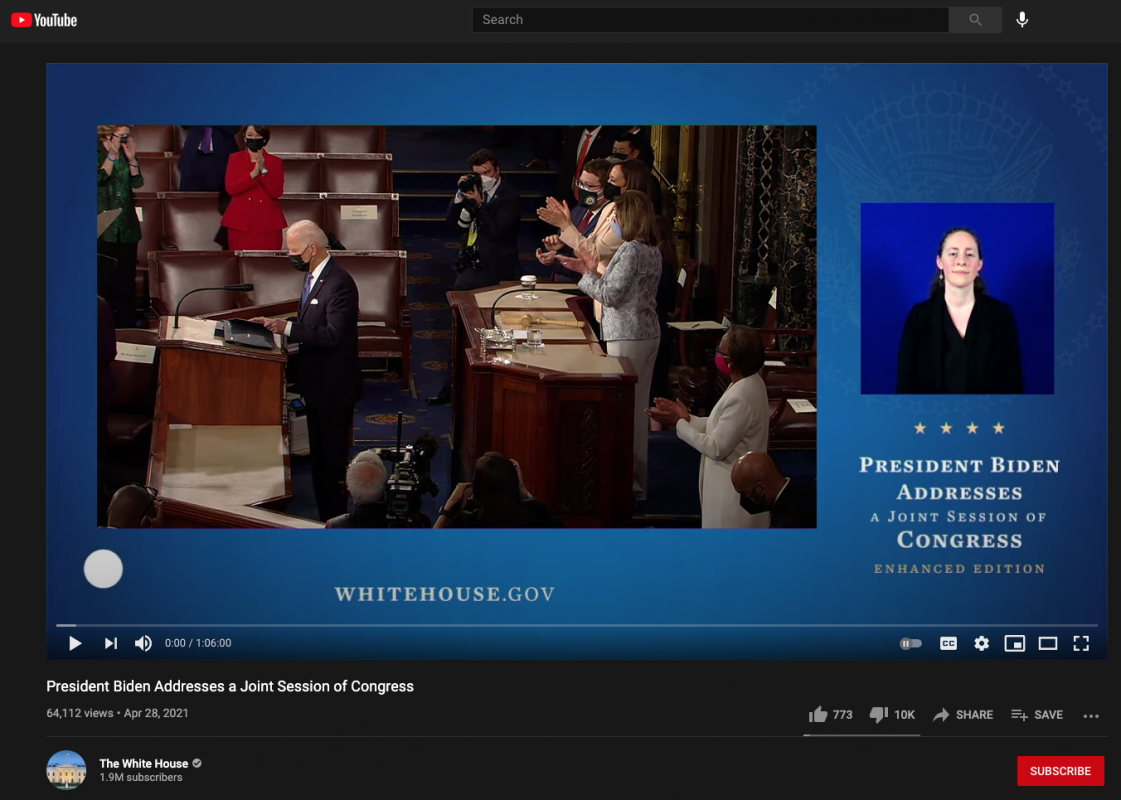Open The White House channel name
The height and width of the screenshot is (800, 1121).
(x=144, y=764)
